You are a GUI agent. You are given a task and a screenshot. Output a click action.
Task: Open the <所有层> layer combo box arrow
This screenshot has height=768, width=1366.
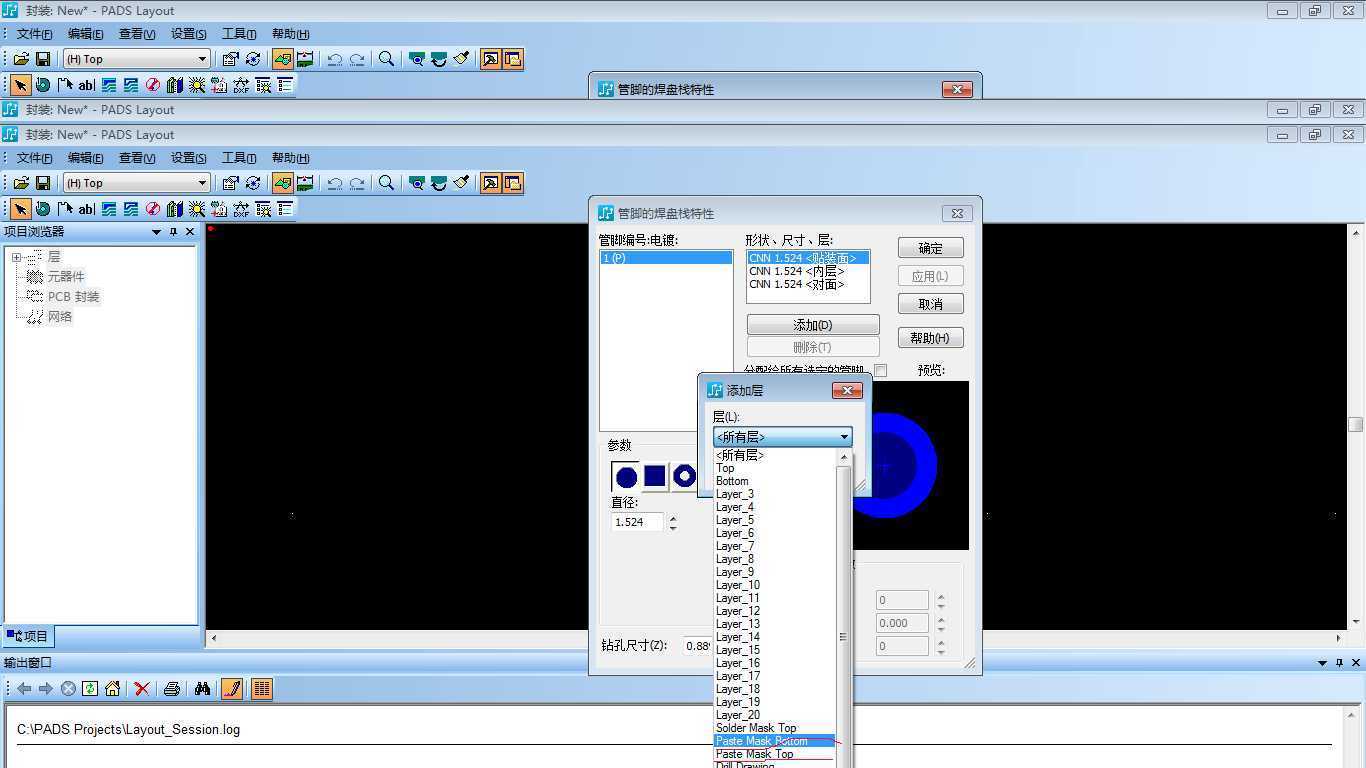(x=844, y=437)
